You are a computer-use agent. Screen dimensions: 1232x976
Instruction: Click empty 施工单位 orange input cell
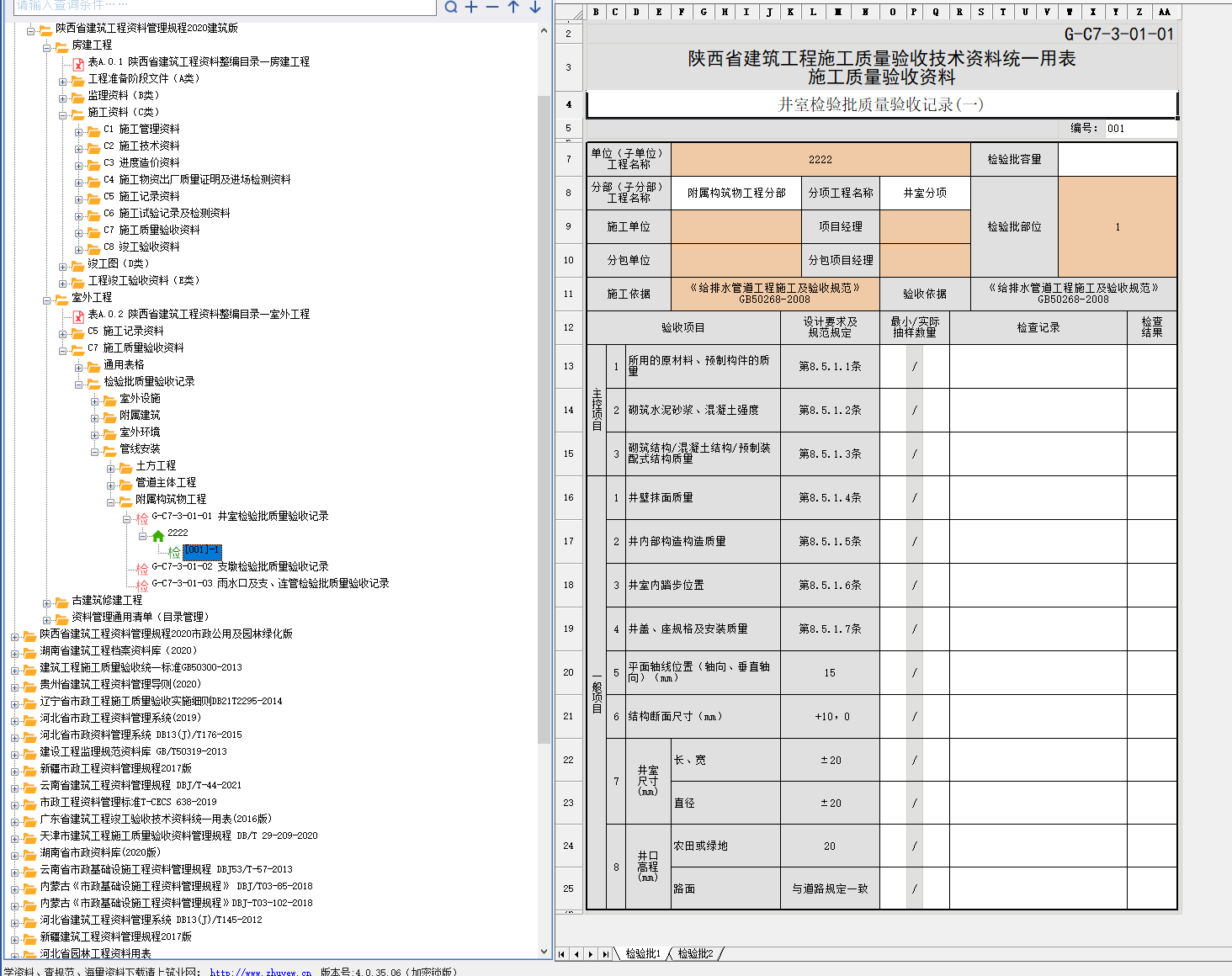pyautogui.click(x=736, y=226)
